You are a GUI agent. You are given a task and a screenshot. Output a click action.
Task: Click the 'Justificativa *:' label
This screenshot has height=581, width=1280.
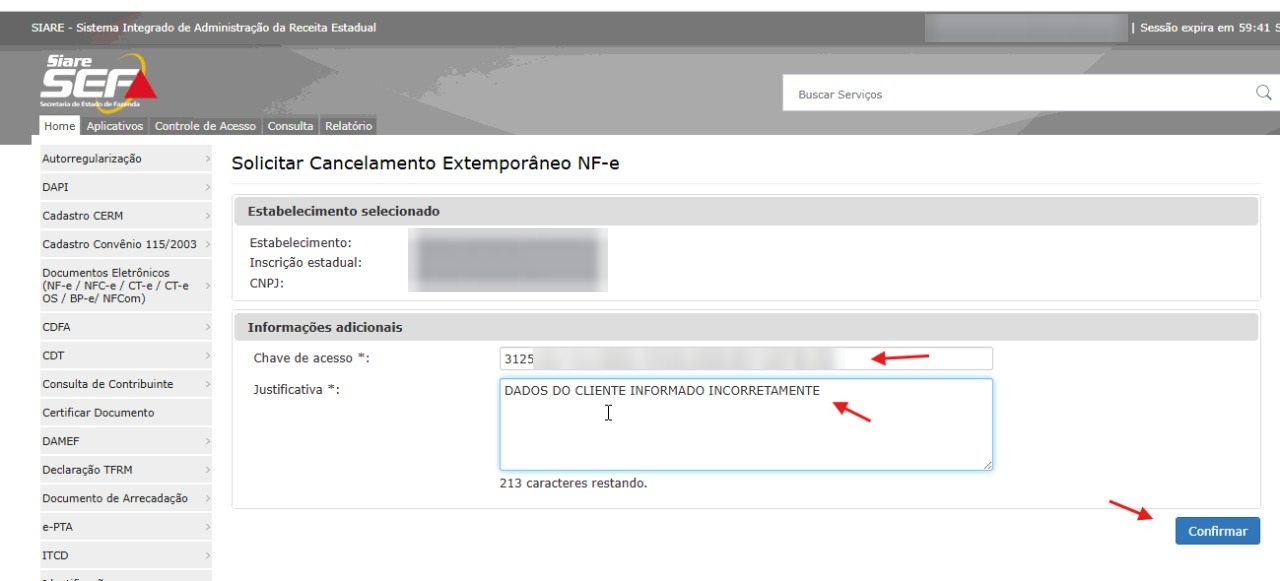pos(297,389)
